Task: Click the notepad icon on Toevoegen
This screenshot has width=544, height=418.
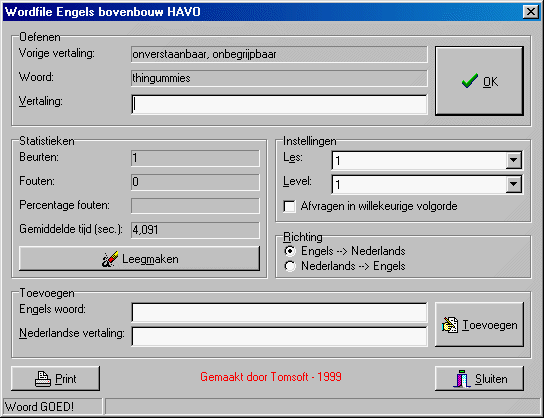Action: [450, 325]
